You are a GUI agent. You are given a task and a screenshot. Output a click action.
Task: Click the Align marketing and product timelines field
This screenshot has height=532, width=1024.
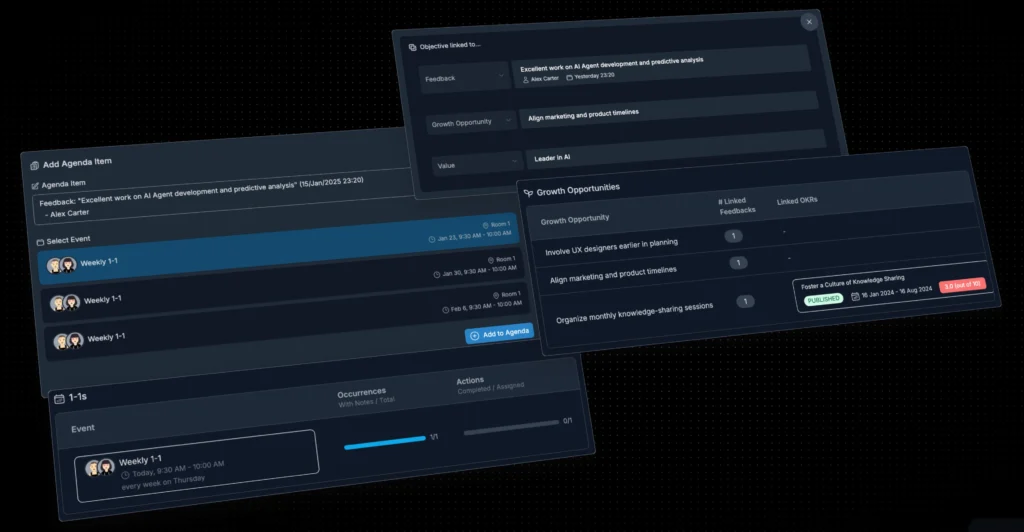point(668,110)
